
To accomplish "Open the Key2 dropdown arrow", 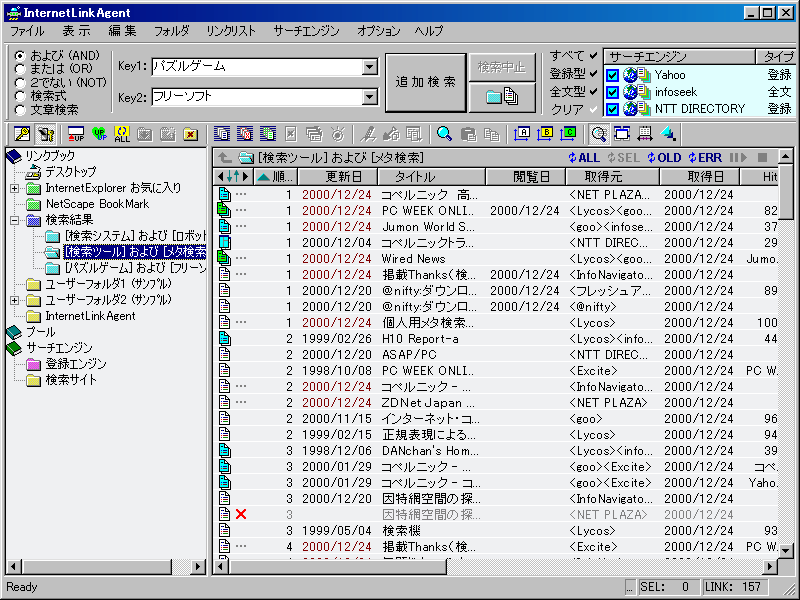I will (x=370, y=97).
